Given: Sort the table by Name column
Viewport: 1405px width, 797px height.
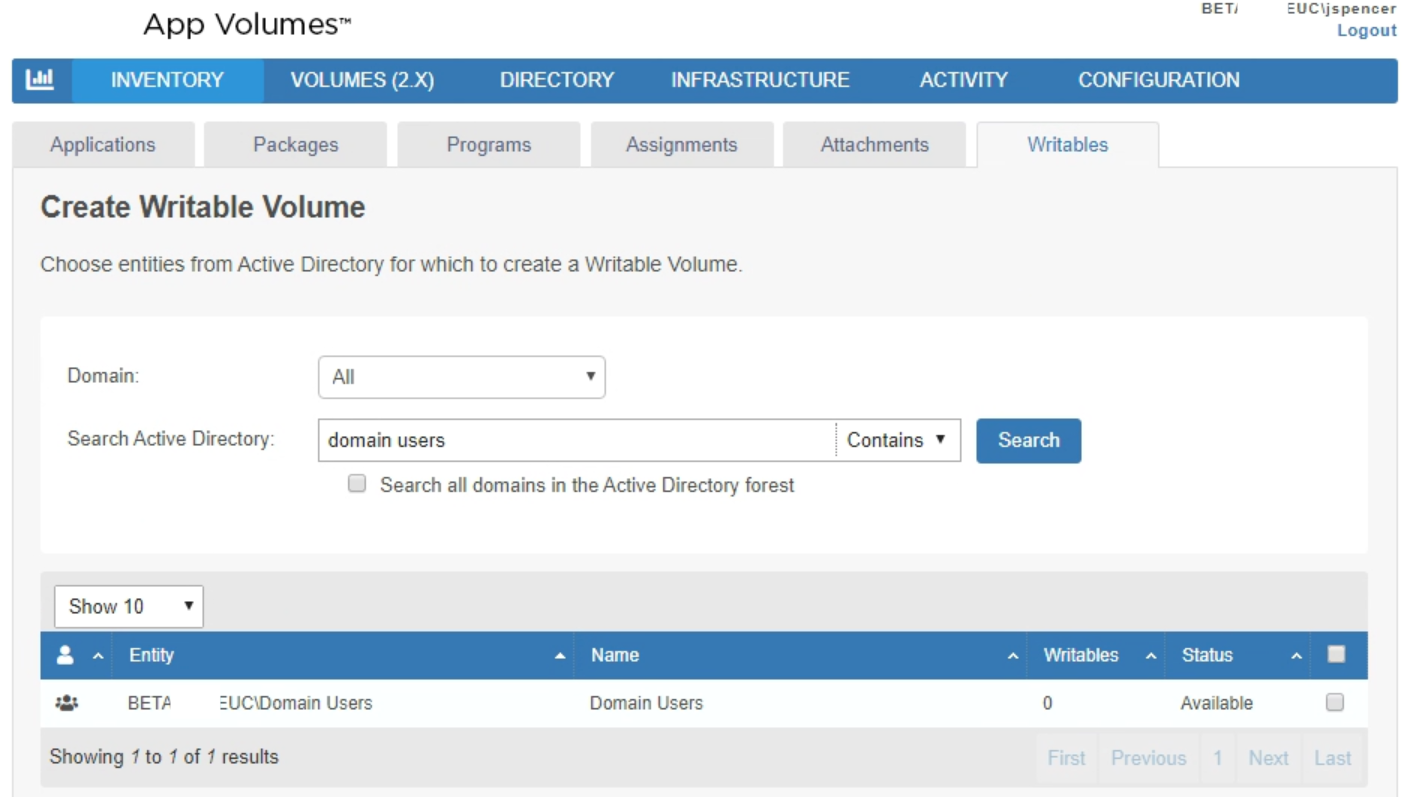Looking at the screenshot, I should pos(615,655).
